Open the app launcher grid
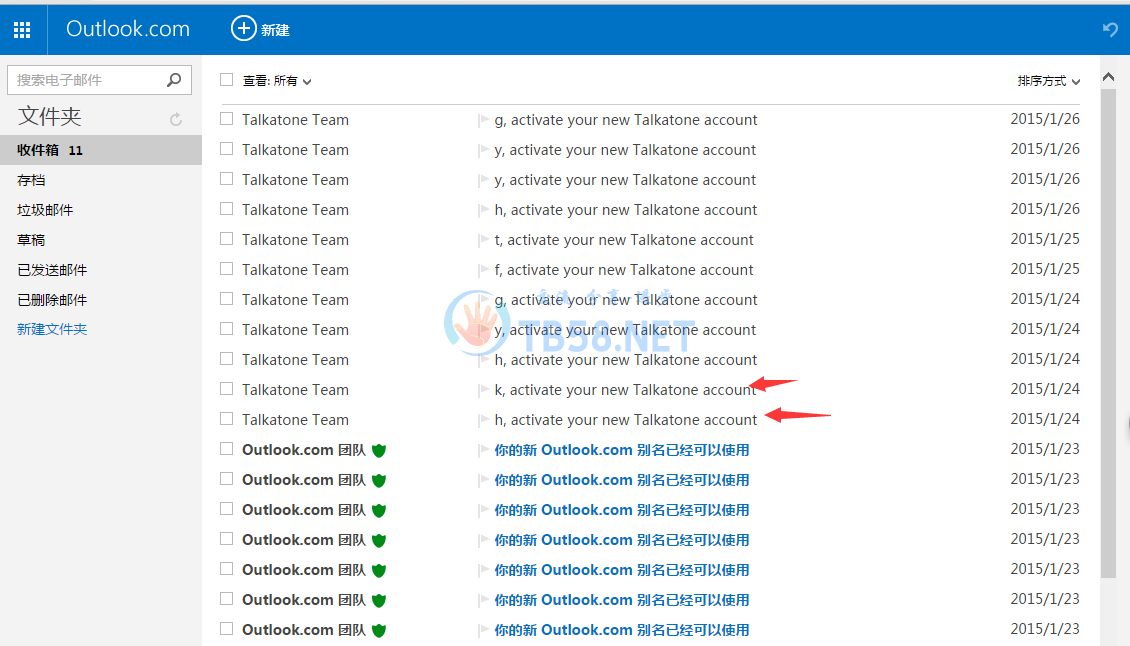The height and width of the screenshot is (646, 1130). 22,30
